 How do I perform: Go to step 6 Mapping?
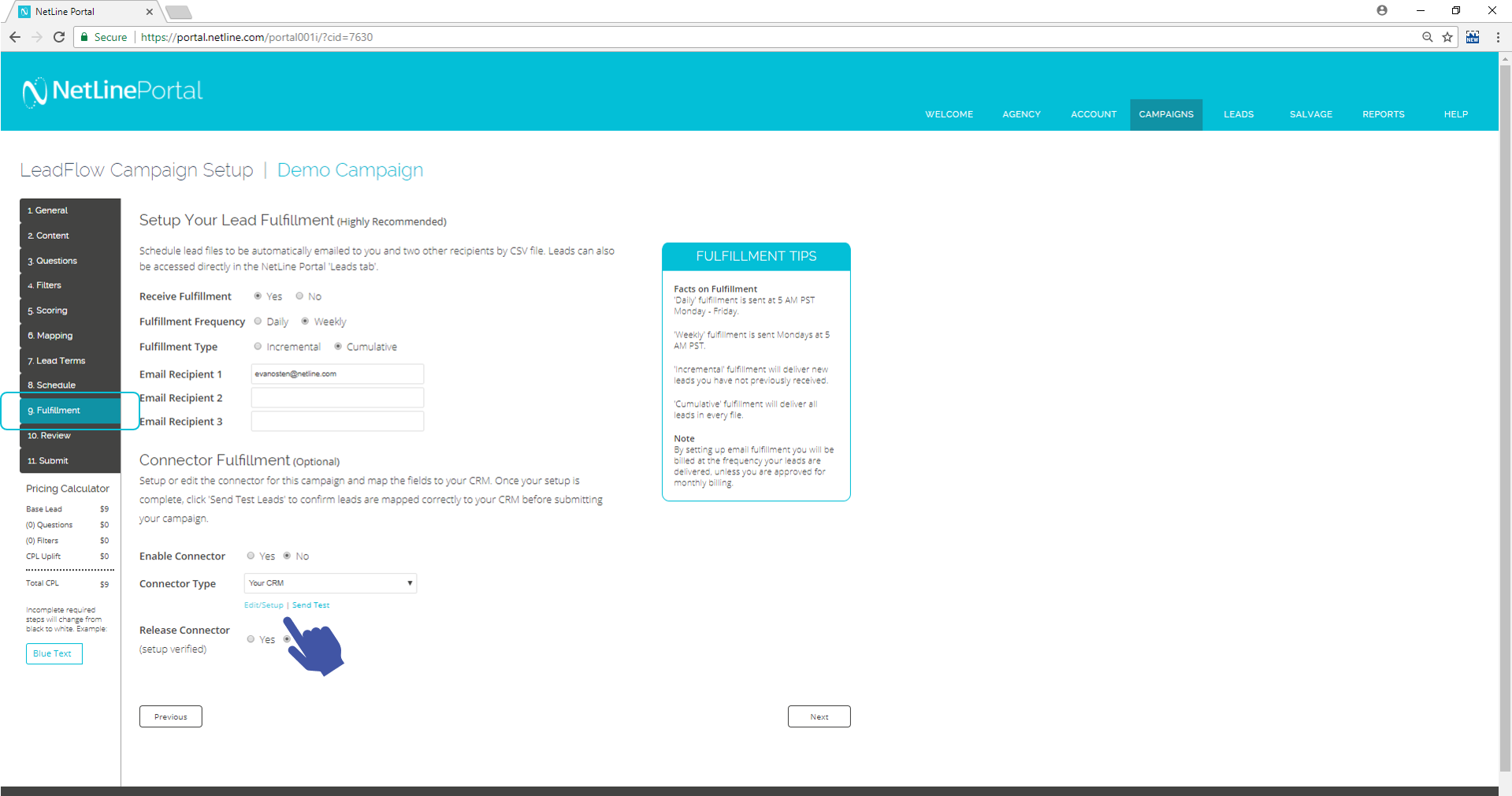(x=70, y=336)
